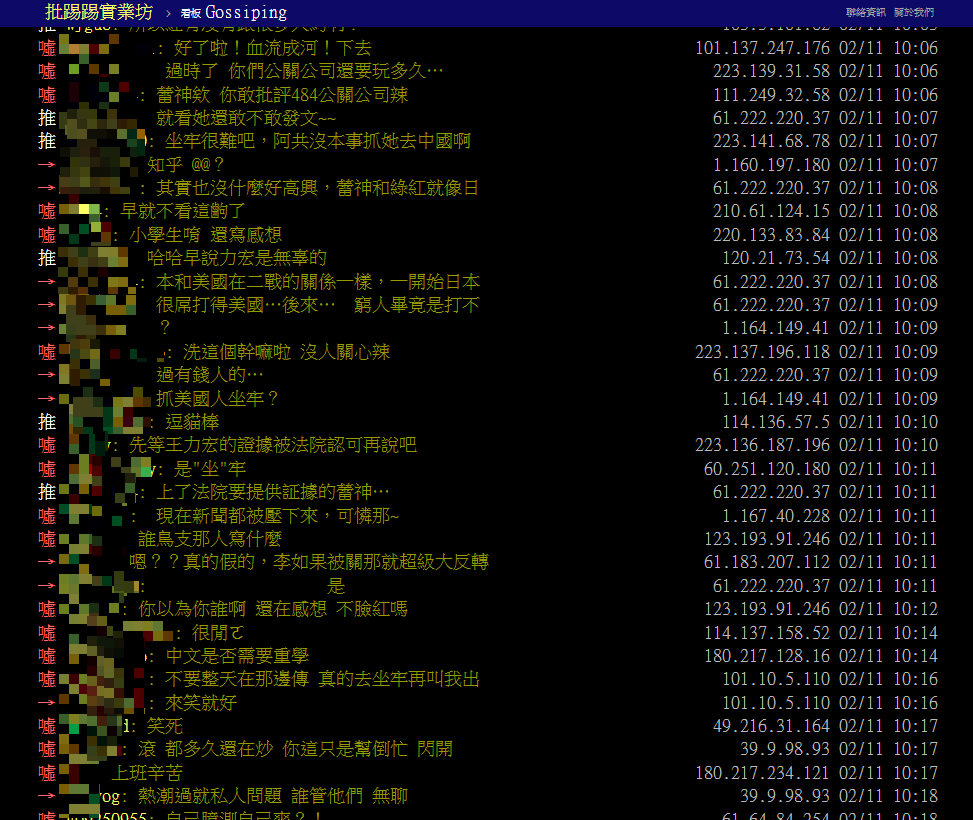Click IP address 223.141.68.78
973x820 pixels.
click(771, 141)
